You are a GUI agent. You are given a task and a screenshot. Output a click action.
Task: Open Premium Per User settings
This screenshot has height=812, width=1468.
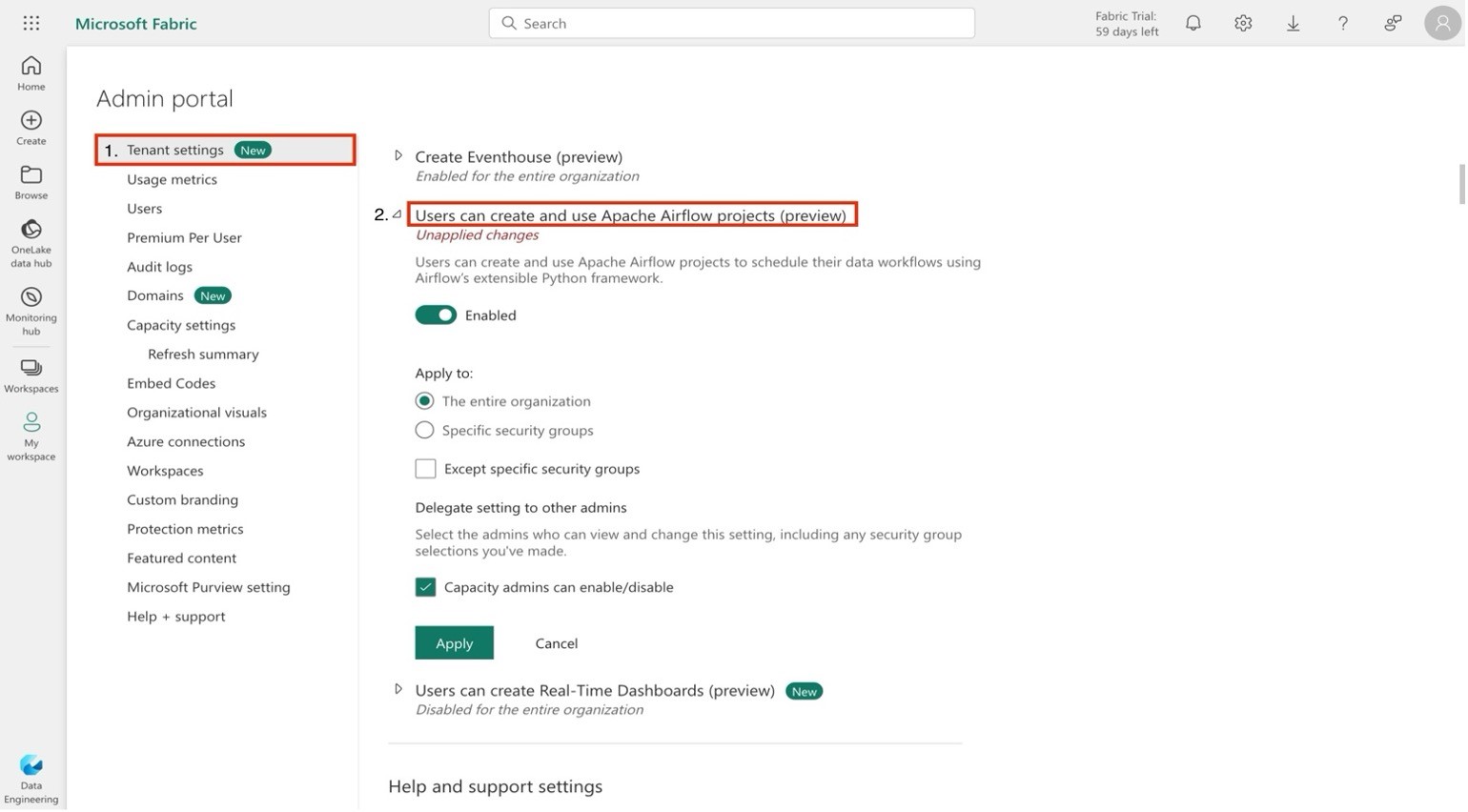(x=185, y=238)
